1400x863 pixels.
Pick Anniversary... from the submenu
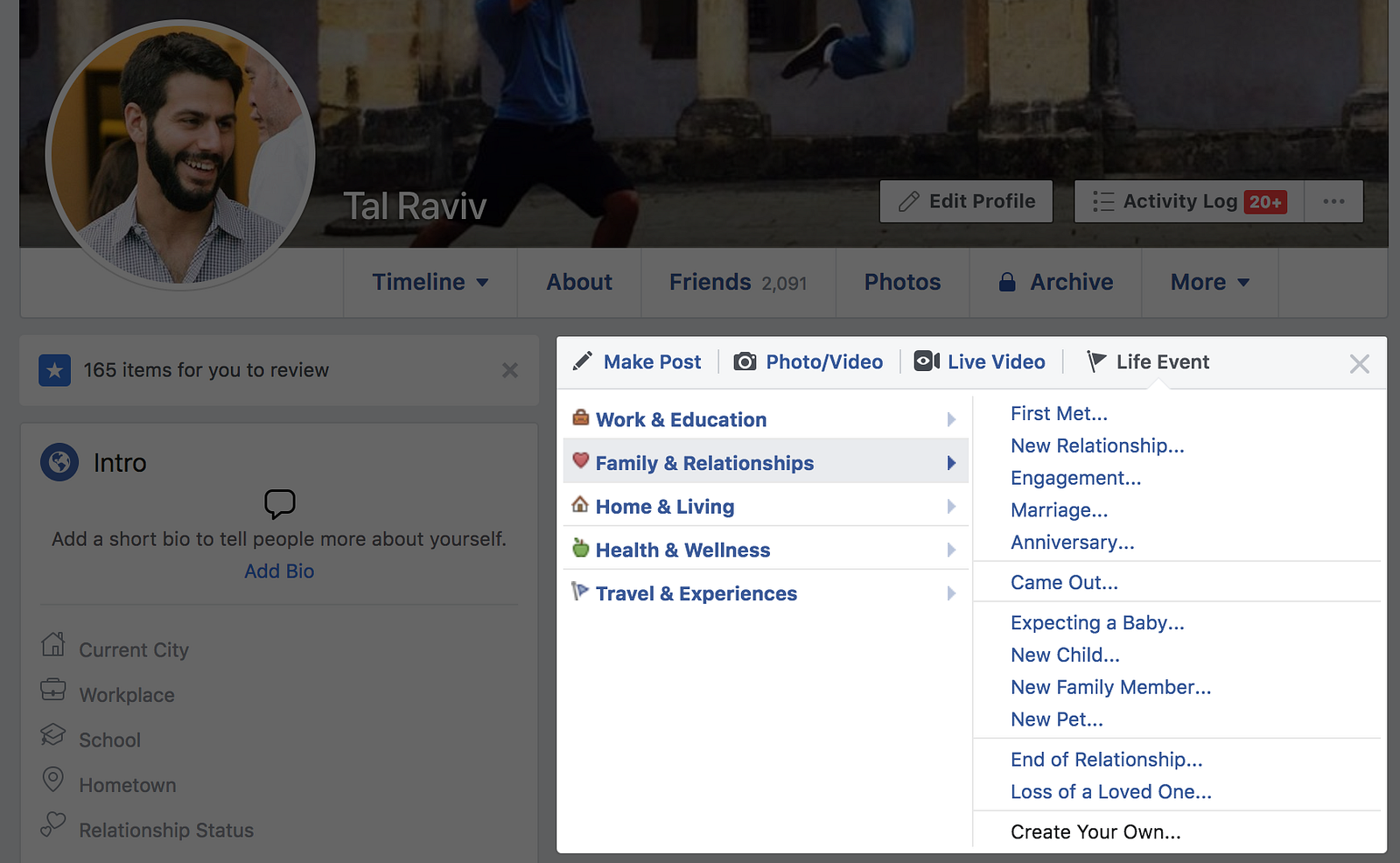pos(1072,543)
